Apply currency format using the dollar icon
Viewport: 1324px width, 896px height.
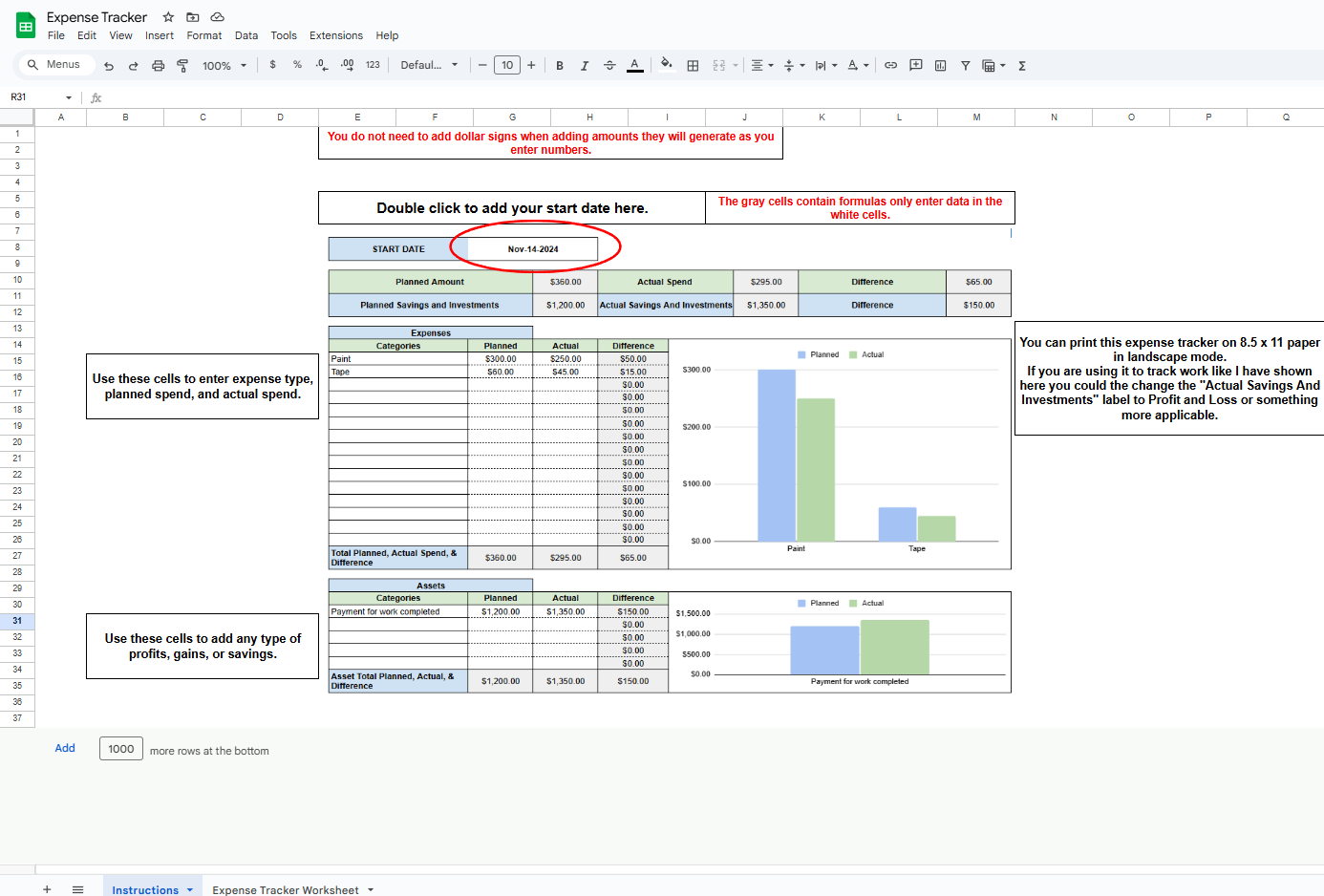[x=272, y=65]
